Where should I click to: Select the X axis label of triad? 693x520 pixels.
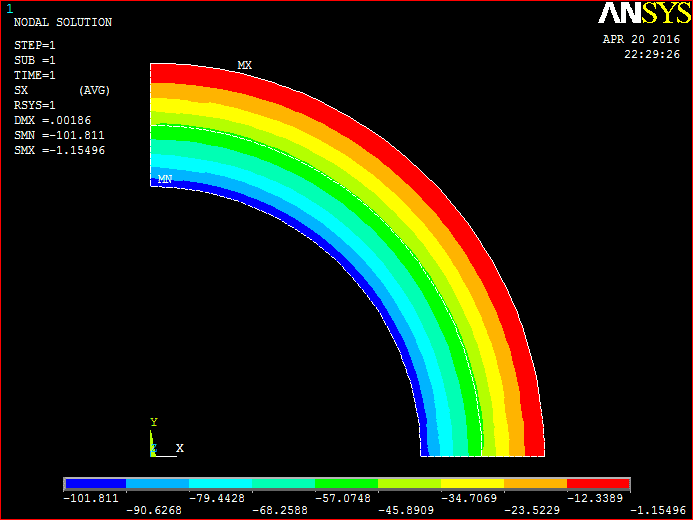point(180,448)
